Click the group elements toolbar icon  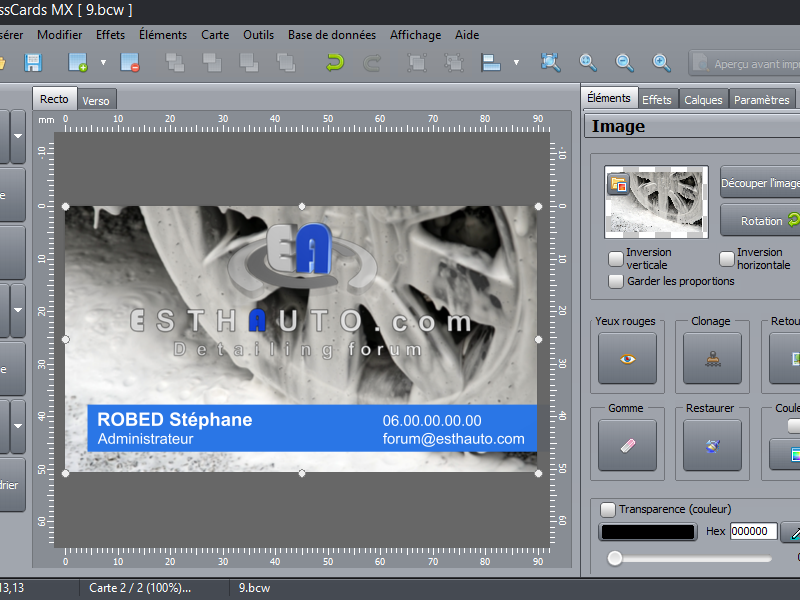click(417, 63)
